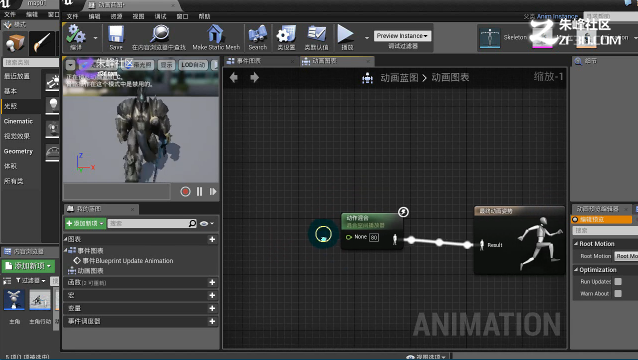
Task: Select the 主角 asset thumbnail
Action: pos(14,300)
